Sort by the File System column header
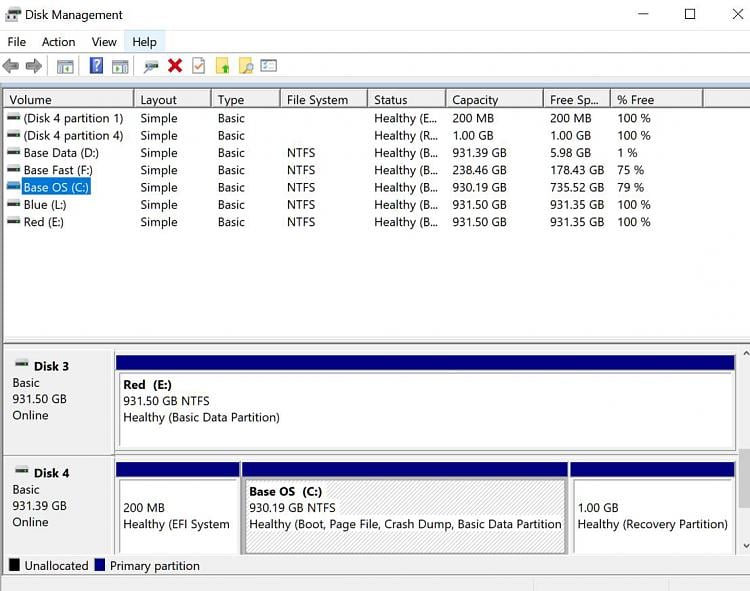Viewport: 750px width, 591px height. (324, 99)
